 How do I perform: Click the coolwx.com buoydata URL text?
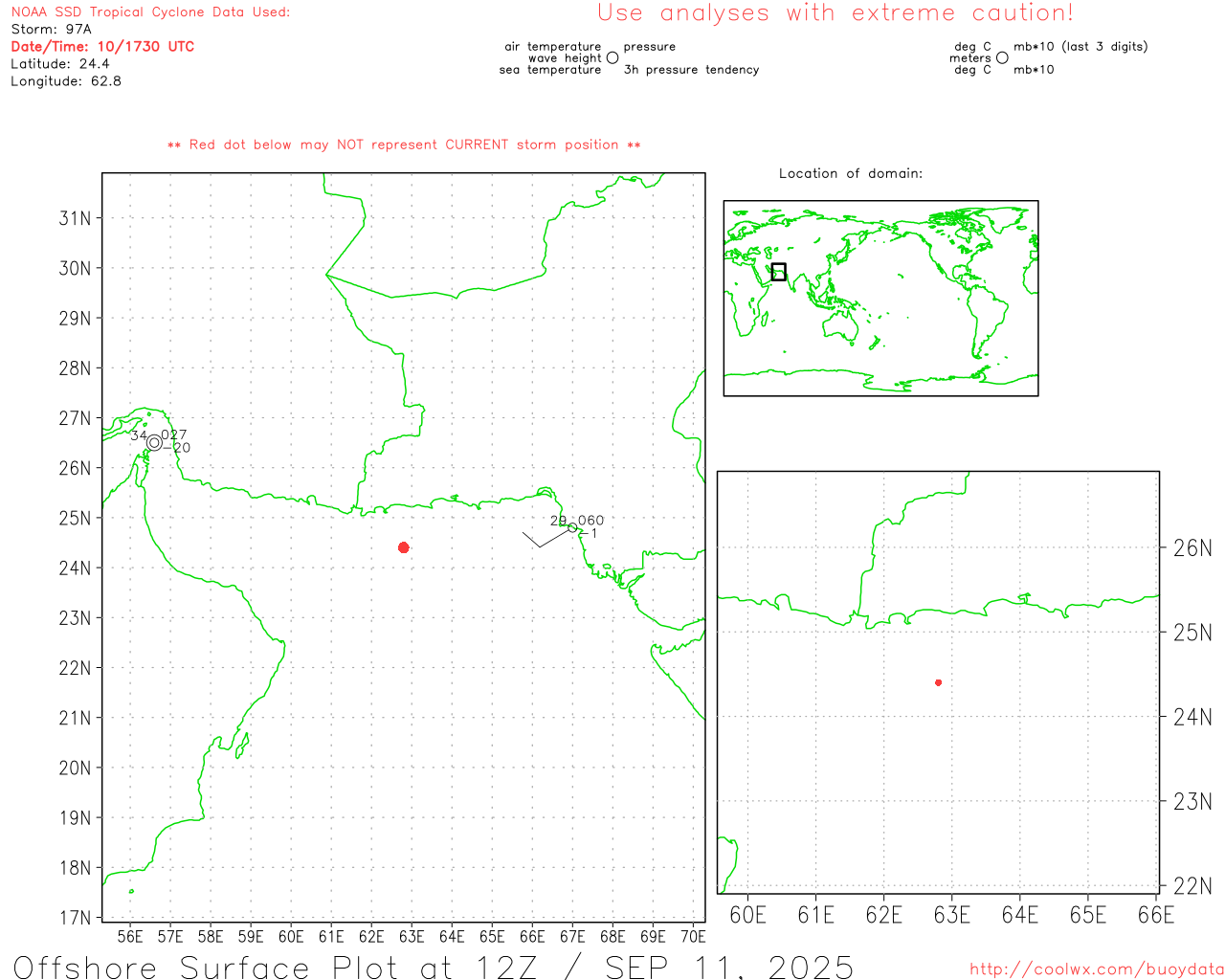pos(1097,969)
